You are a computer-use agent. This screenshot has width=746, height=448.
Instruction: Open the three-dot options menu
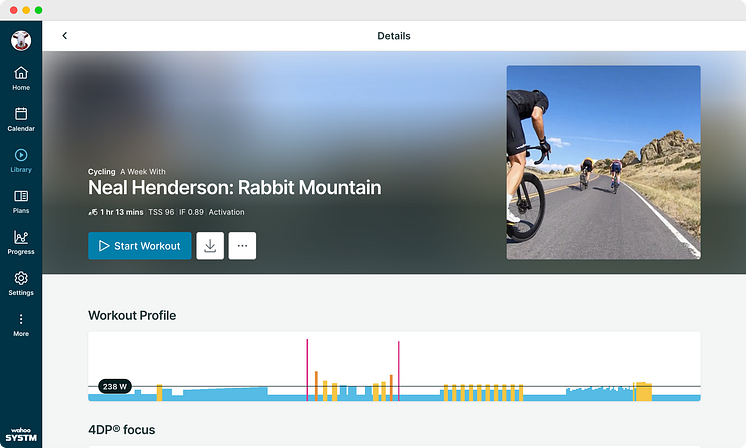click(242, 246)
